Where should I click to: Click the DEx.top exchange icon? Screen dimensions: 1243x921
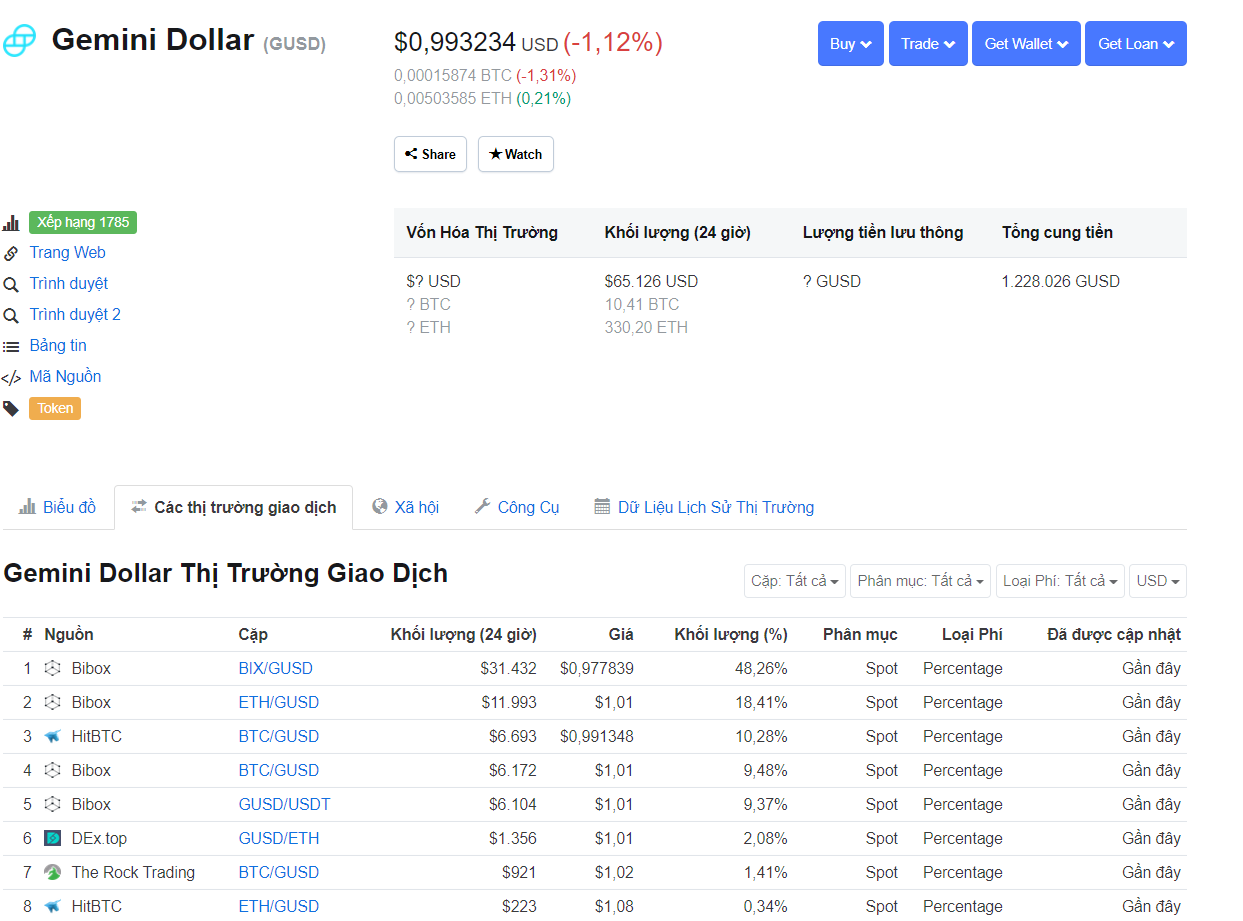click(x=53, y=838)
